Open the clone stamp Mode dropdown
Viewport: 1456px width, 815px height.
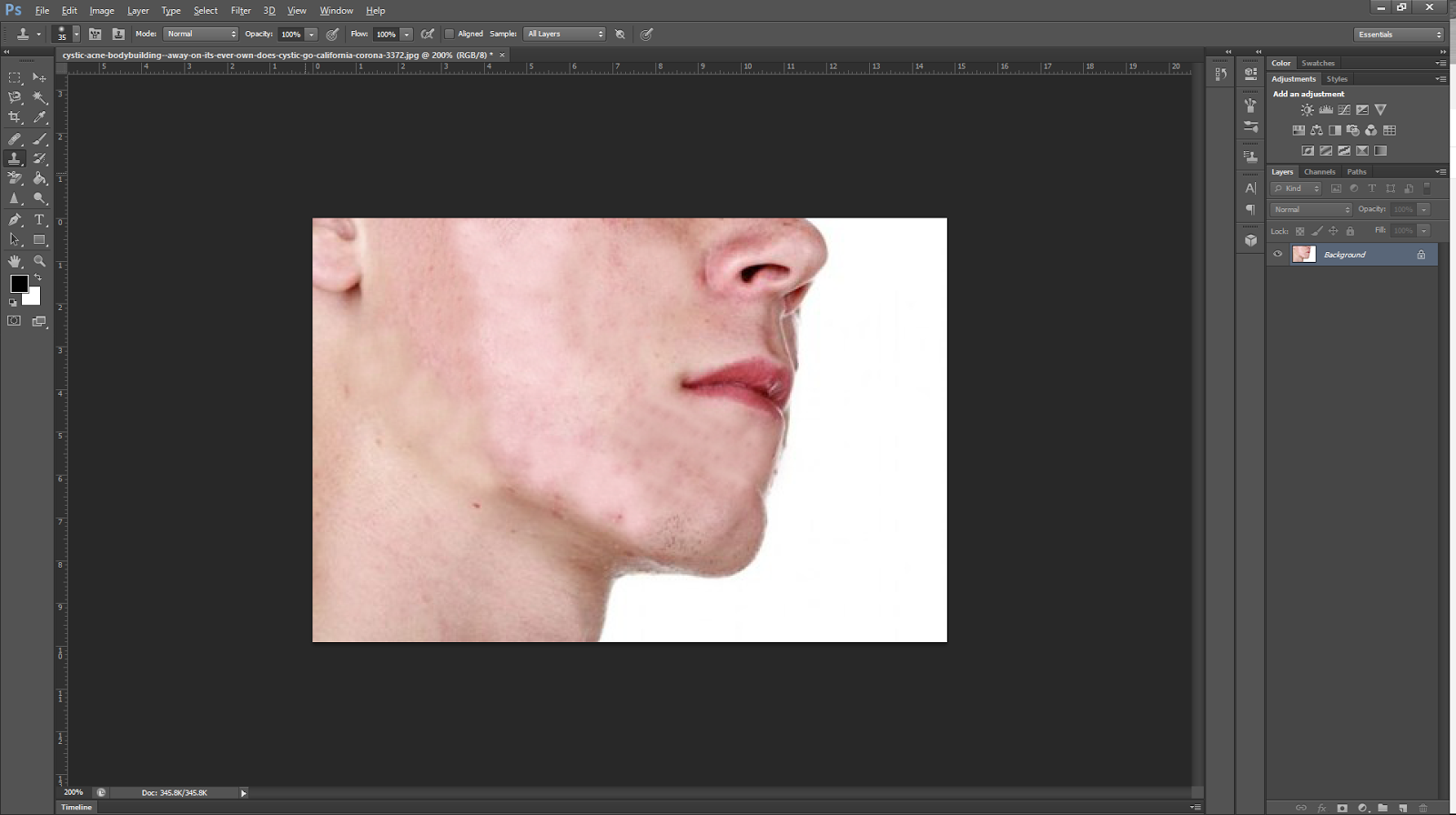coord(200,34)
